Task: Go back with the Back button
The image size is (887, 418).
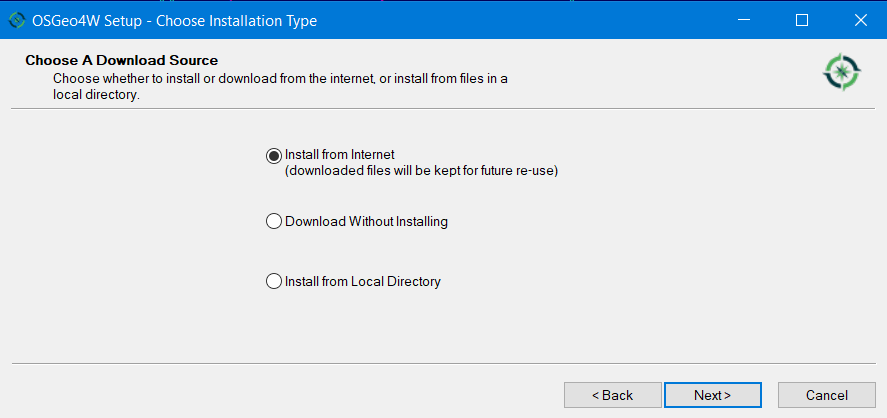Action: click(612, 395)
